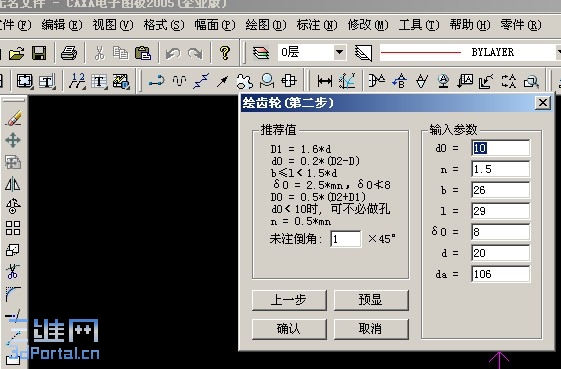The image size is (561, 369).
Task: Select the arrow drawing tool icon
Action: 222,81
